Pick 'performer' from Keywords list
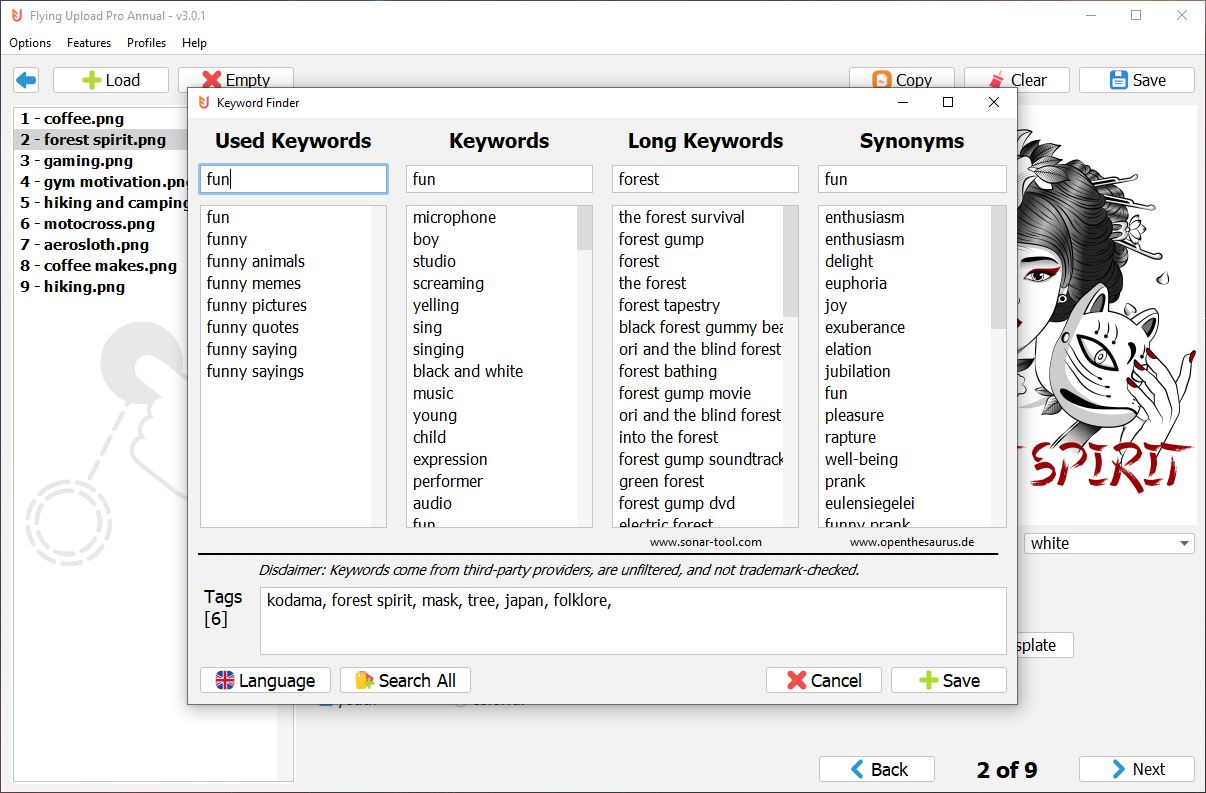Viewport: 1206px width, 793px height. pos(448,481)
